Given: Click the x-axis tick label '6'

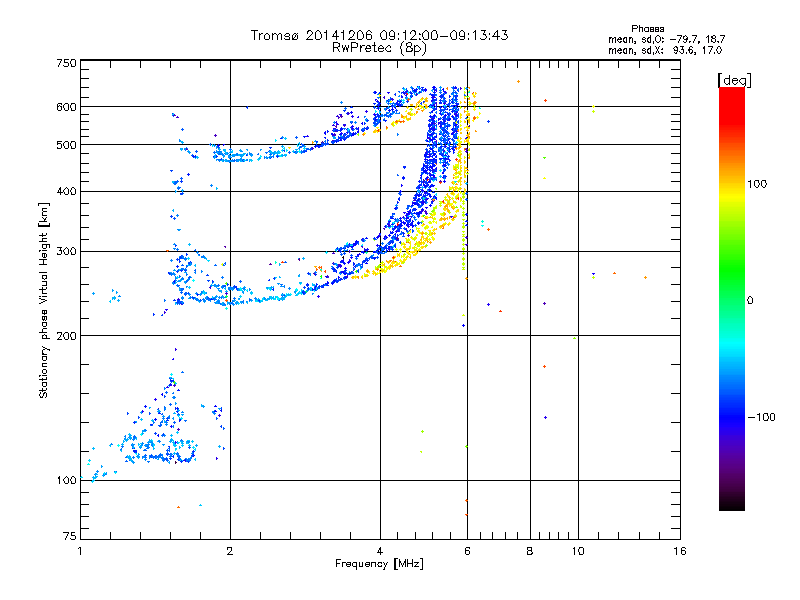Looking at the screenshot, I should click(x=467, y=551).
